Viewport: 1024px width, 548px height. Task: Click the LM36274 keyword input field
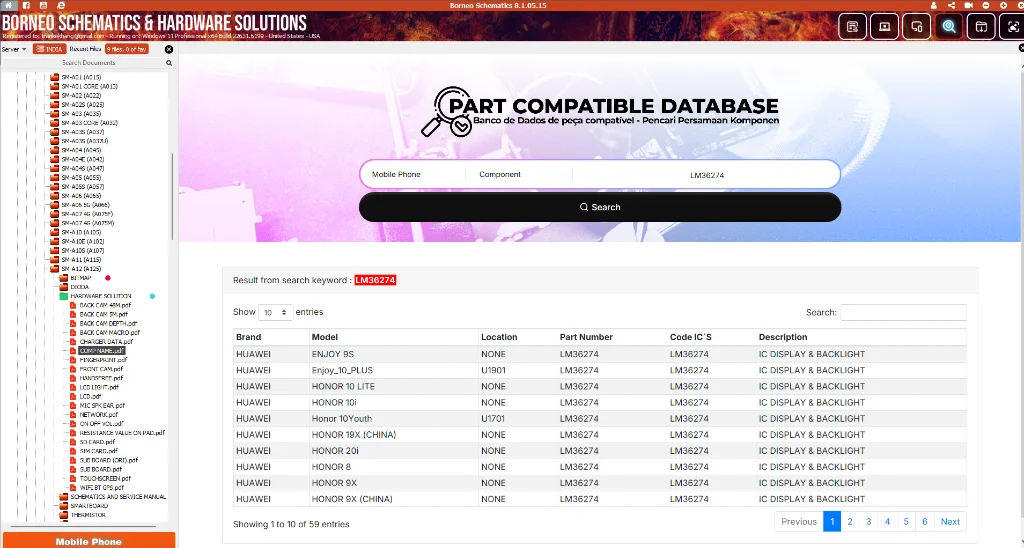(x=707, y=174)
